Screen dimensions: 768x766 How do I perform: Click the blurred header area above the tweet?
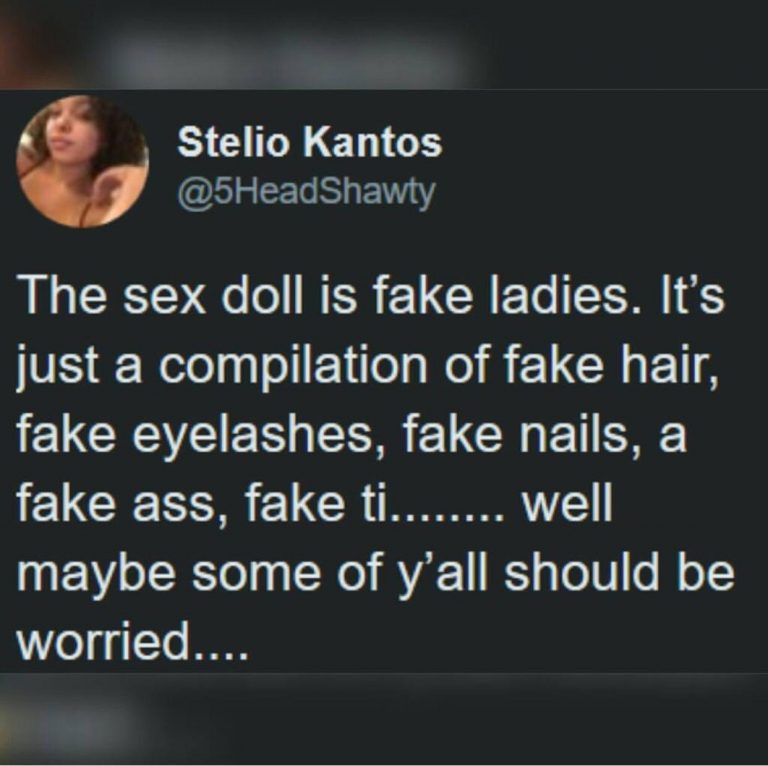pos(384,44)
